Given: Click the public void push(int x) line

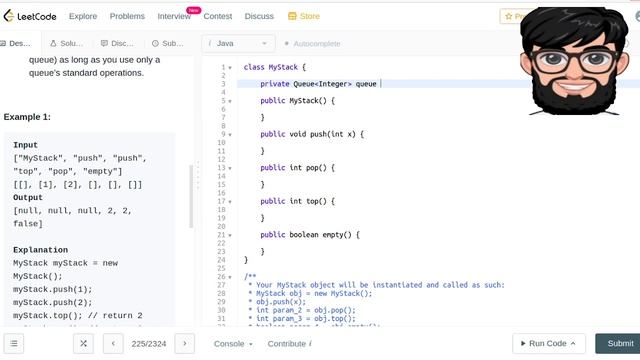Looking at the screenshot, I should coord(312,134).
